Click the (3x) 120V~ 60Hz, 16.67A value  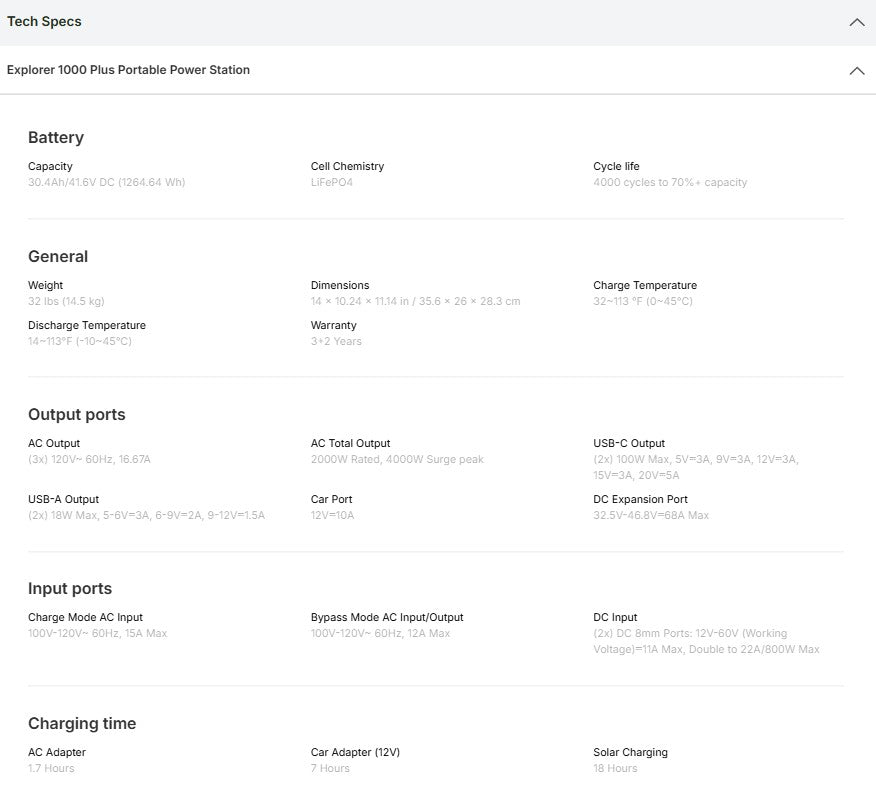(x=89, y=459)
